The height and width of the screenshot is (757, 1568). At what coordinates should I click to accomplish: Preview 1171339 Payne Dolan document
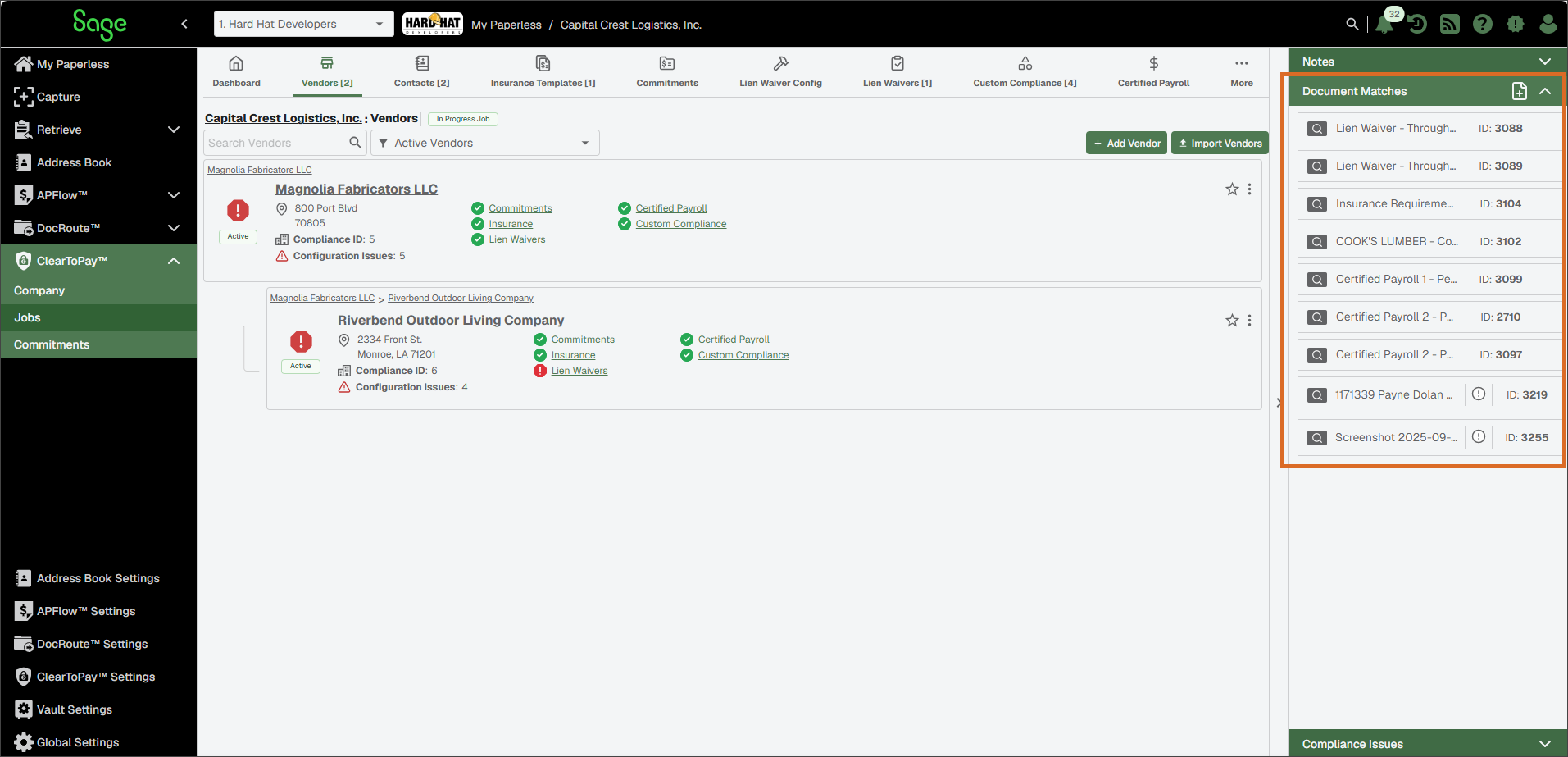click(x=1317, y=395)
